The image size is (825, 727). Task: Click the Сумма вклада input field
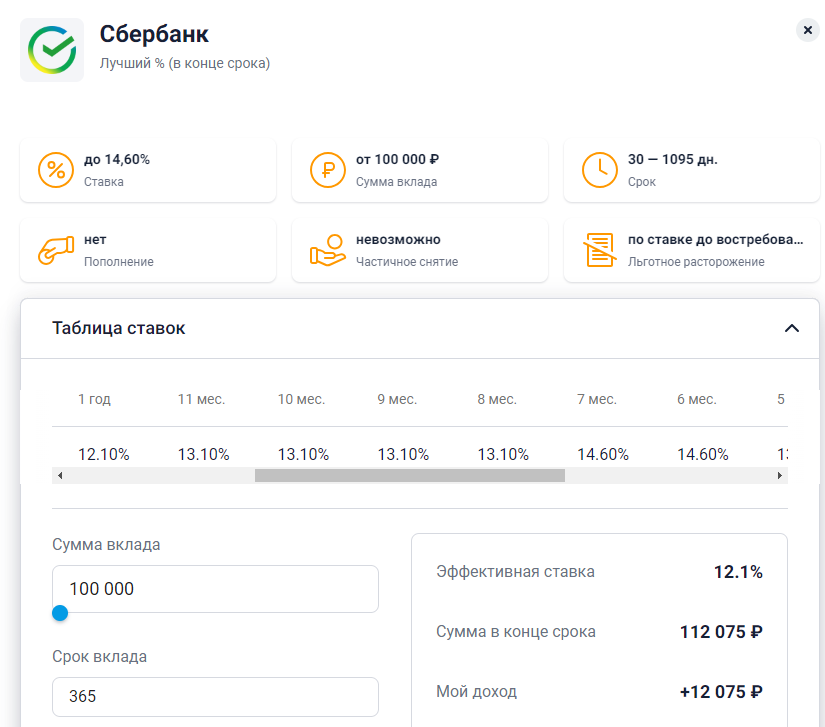click(215, 589)
